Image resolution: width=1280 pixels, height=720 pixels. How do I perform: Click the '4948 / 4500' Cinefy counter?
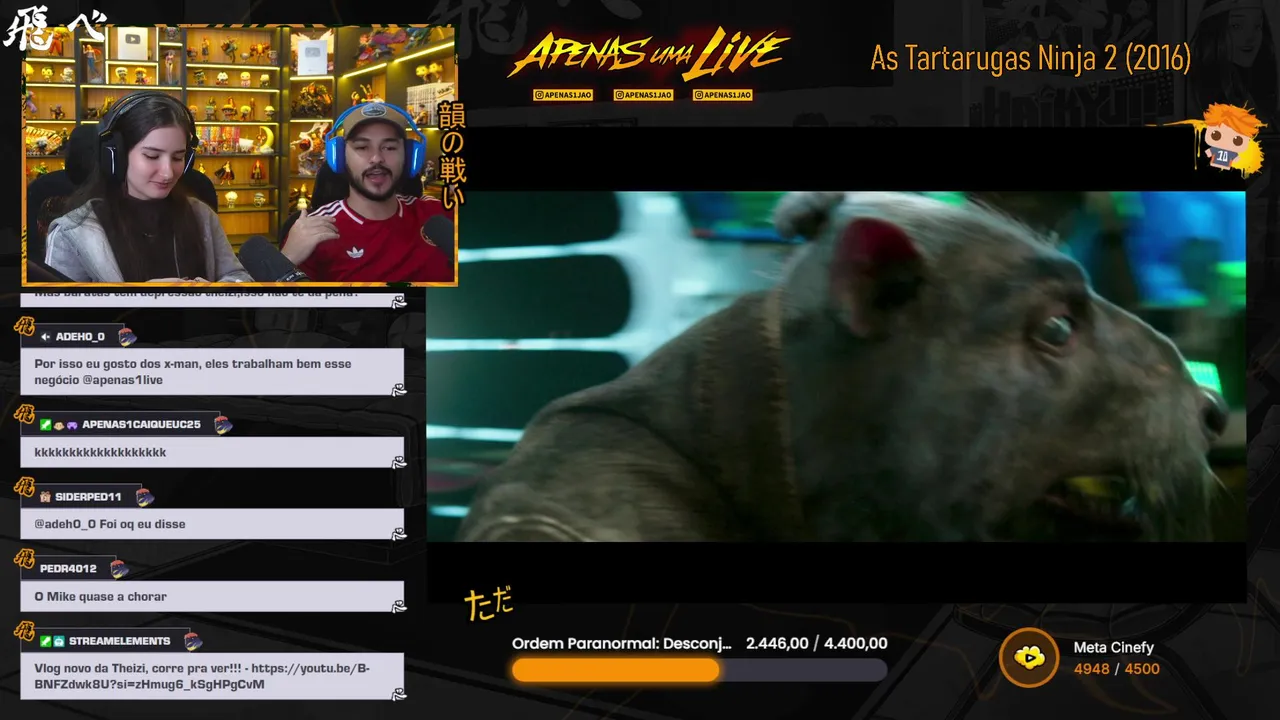click(1117, 669)
